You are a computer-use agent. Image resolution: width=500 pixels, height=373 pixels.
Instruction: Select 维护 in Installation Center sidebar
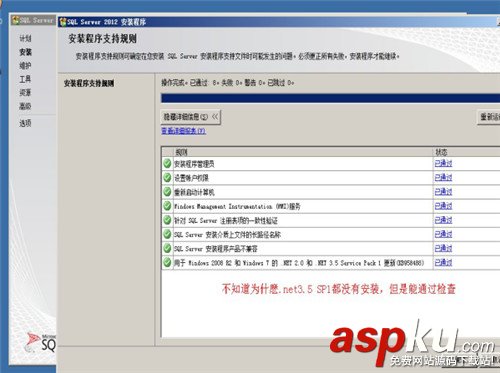click(25, 65)
